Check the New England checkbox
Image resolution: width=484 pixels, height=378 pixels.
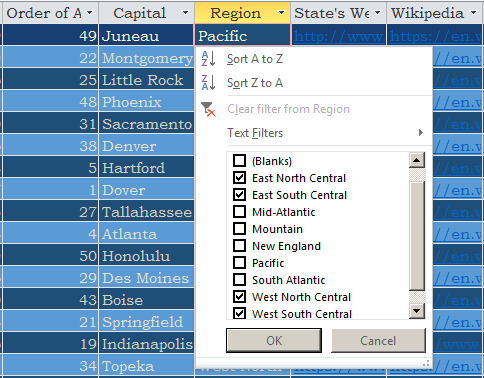pos(239,246)
